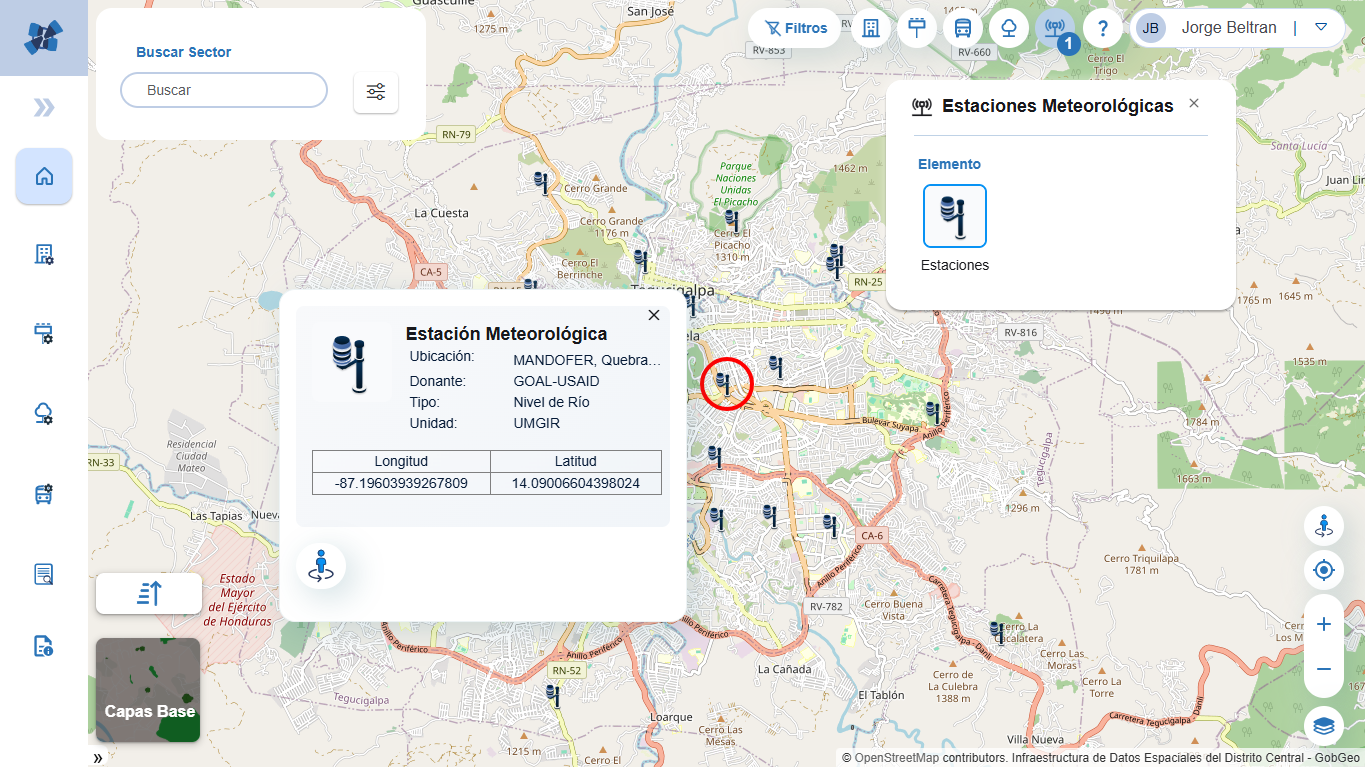Viewport: 1365px width, 767px height.
Task: Expand the left sidebar with double chevron
Action: pyautogui.click(x=44, y=108)
